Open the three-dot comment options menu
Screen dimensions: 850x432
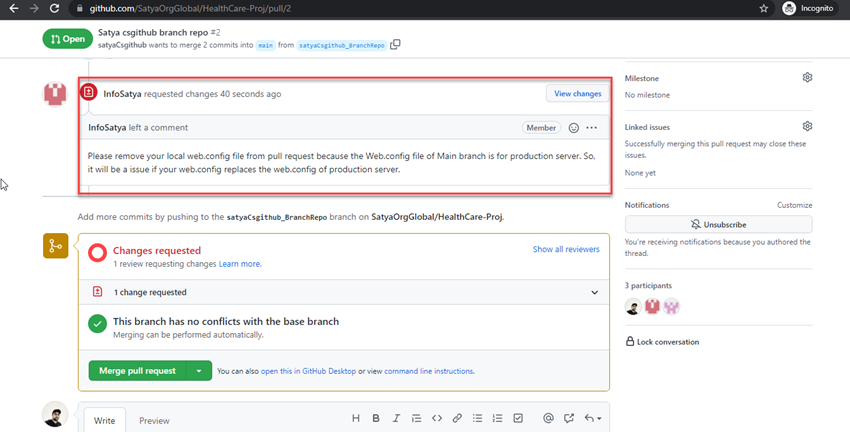tap(591, 128)
